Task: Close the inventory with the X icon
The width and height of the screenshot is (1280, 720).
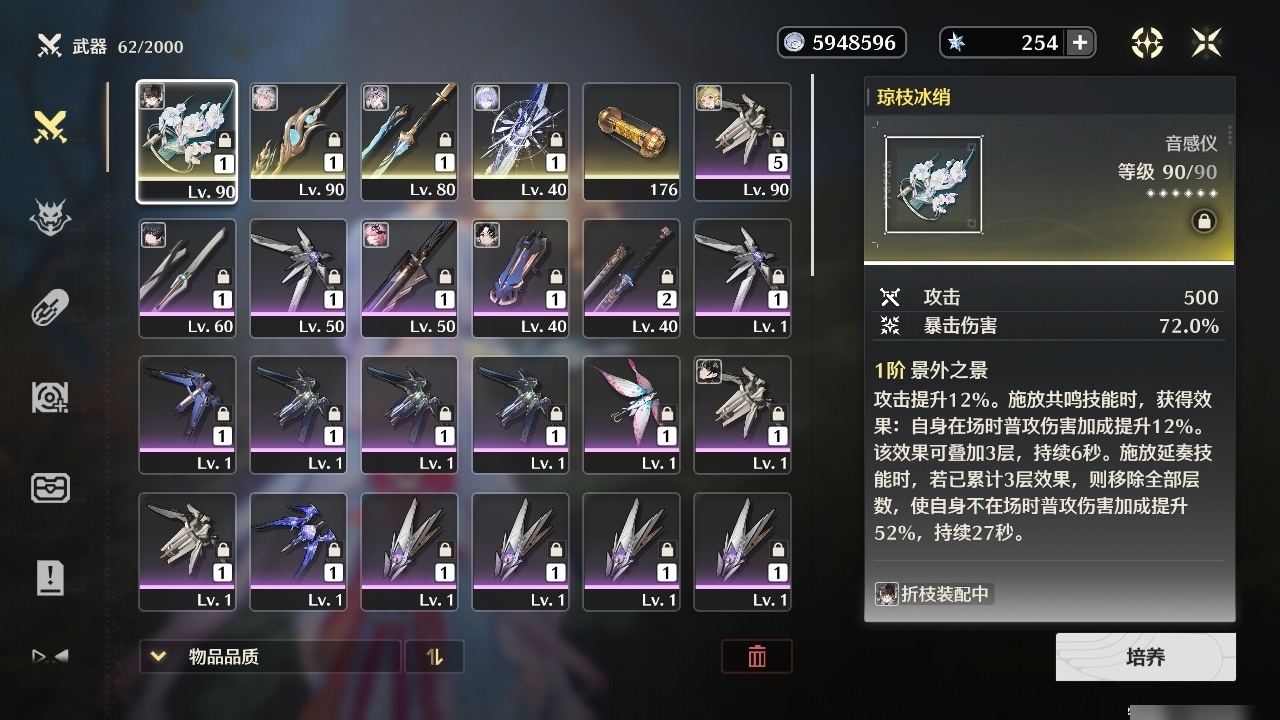Action: [x=1207, y=42]
